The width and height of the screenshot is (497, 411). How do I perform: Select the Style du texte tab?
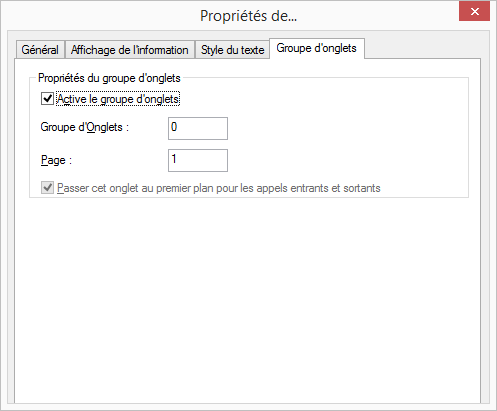pyautogui.click(x=232, y=50)
